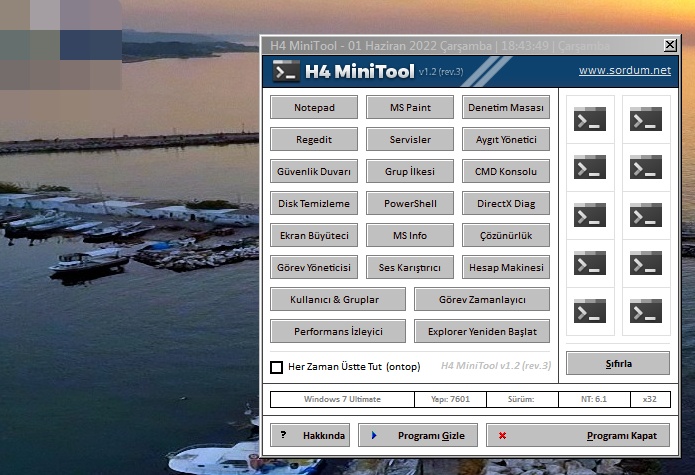
Task: Launch Notepad
Action: (x=314, y=107)
